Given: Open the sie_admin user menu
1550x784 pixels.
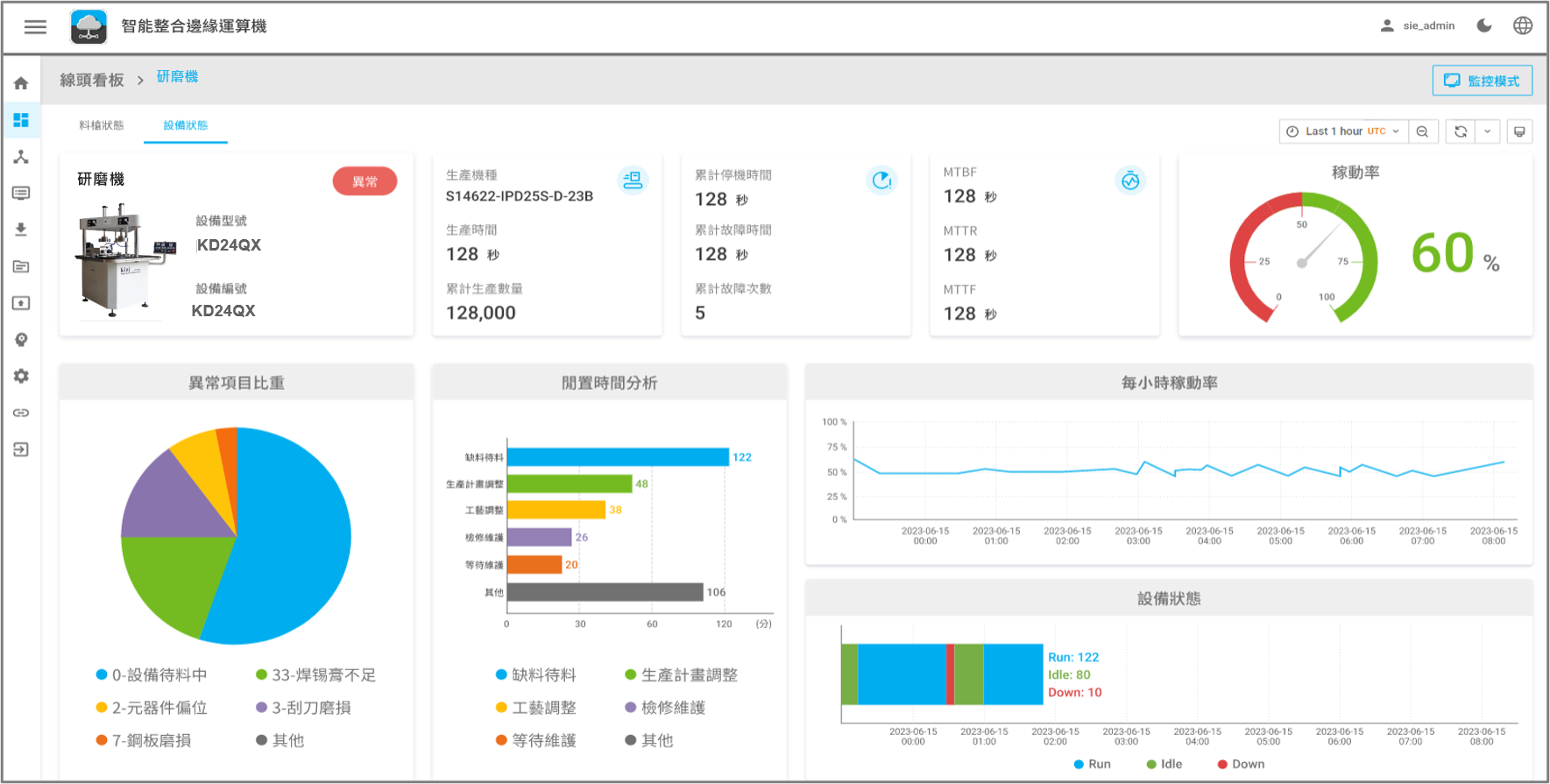Looking at the screenshot, I should coord(1418,26).
